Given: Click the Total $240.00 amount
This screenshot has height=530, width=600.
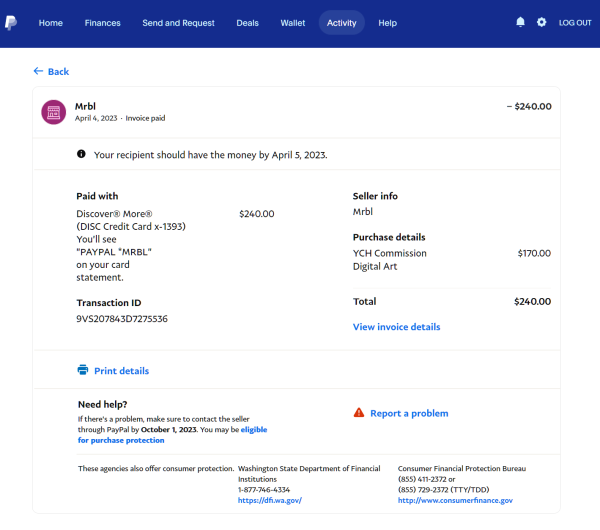Looking at the screenshot, I should (x=532, y=302).
